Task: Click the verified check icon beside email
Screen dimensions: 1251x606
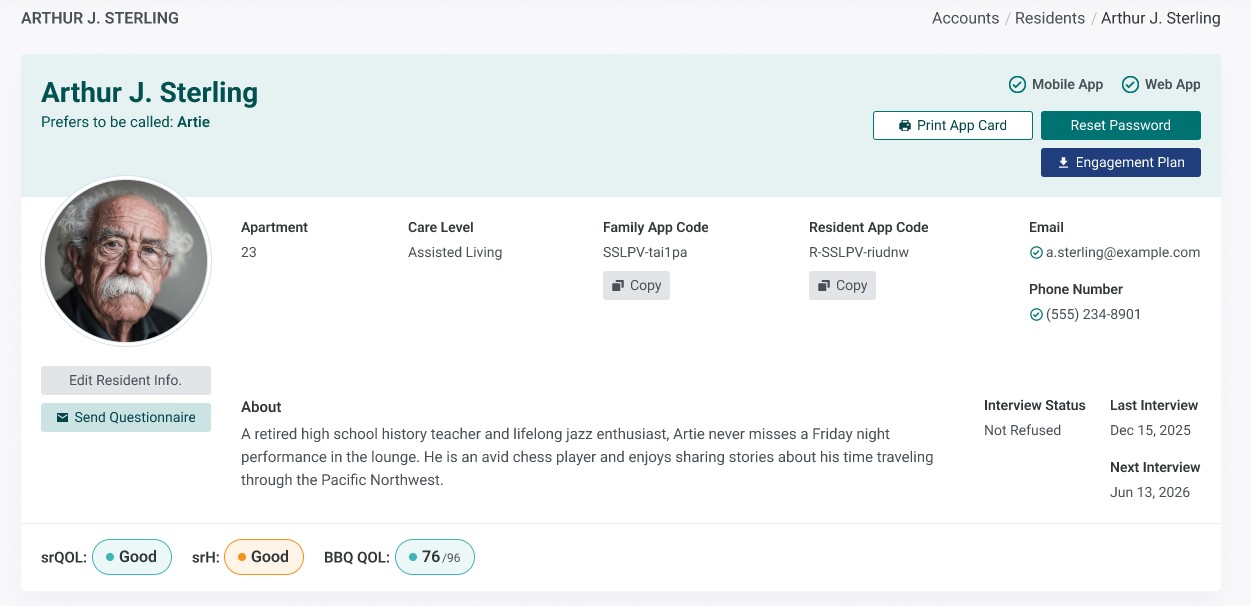Action: (1036, 253)
